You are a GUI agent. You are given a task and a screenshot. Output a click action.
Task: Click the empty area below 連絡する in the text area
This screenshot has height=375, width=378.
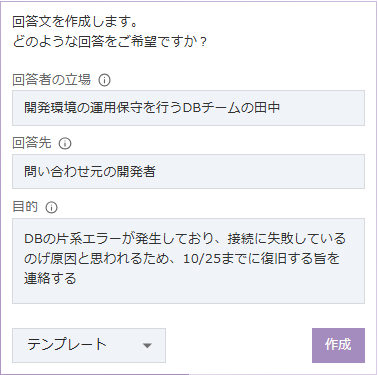point(188,295)
